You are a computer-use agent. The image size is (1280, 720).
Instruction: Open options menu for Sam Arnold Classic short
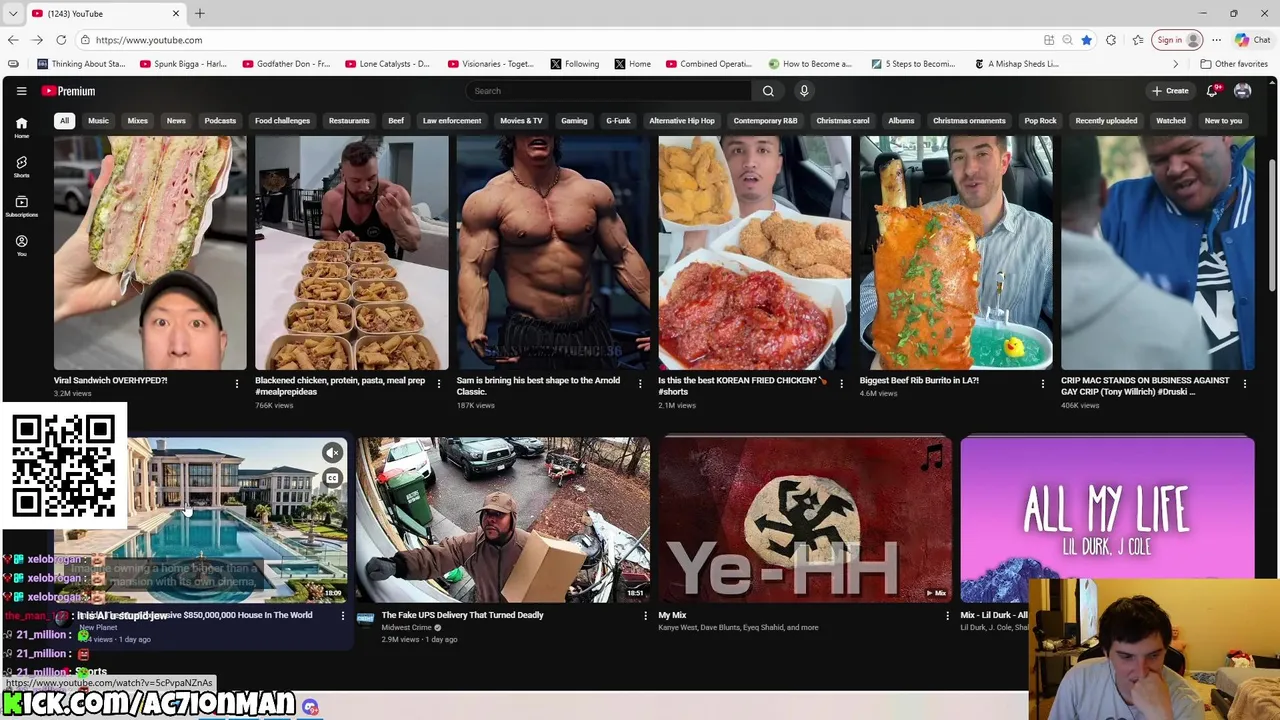(x=640, y=384)
